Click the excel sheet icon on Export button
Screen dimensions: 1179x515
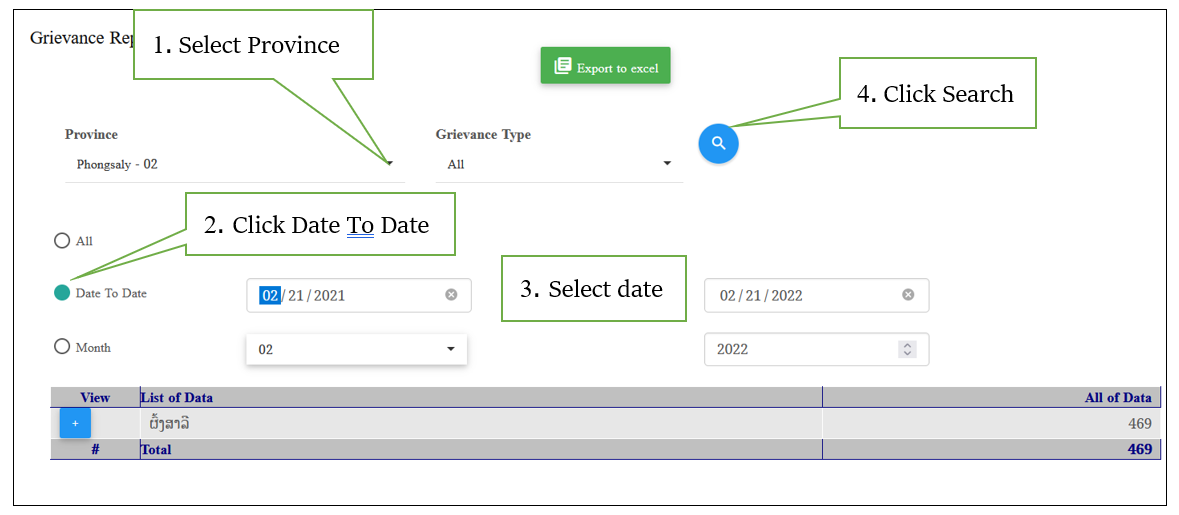point(562,66)
